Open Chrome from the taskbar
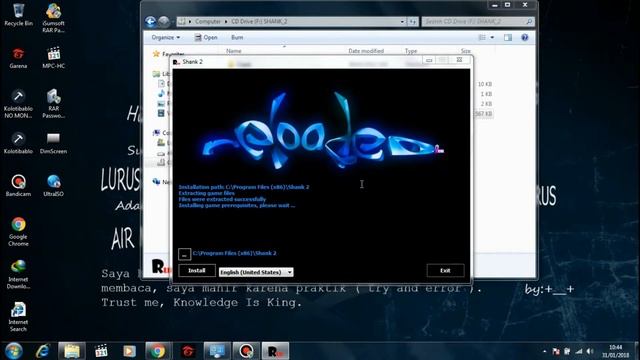This screenshot has width=640, height=360. [x=158, y=351]
